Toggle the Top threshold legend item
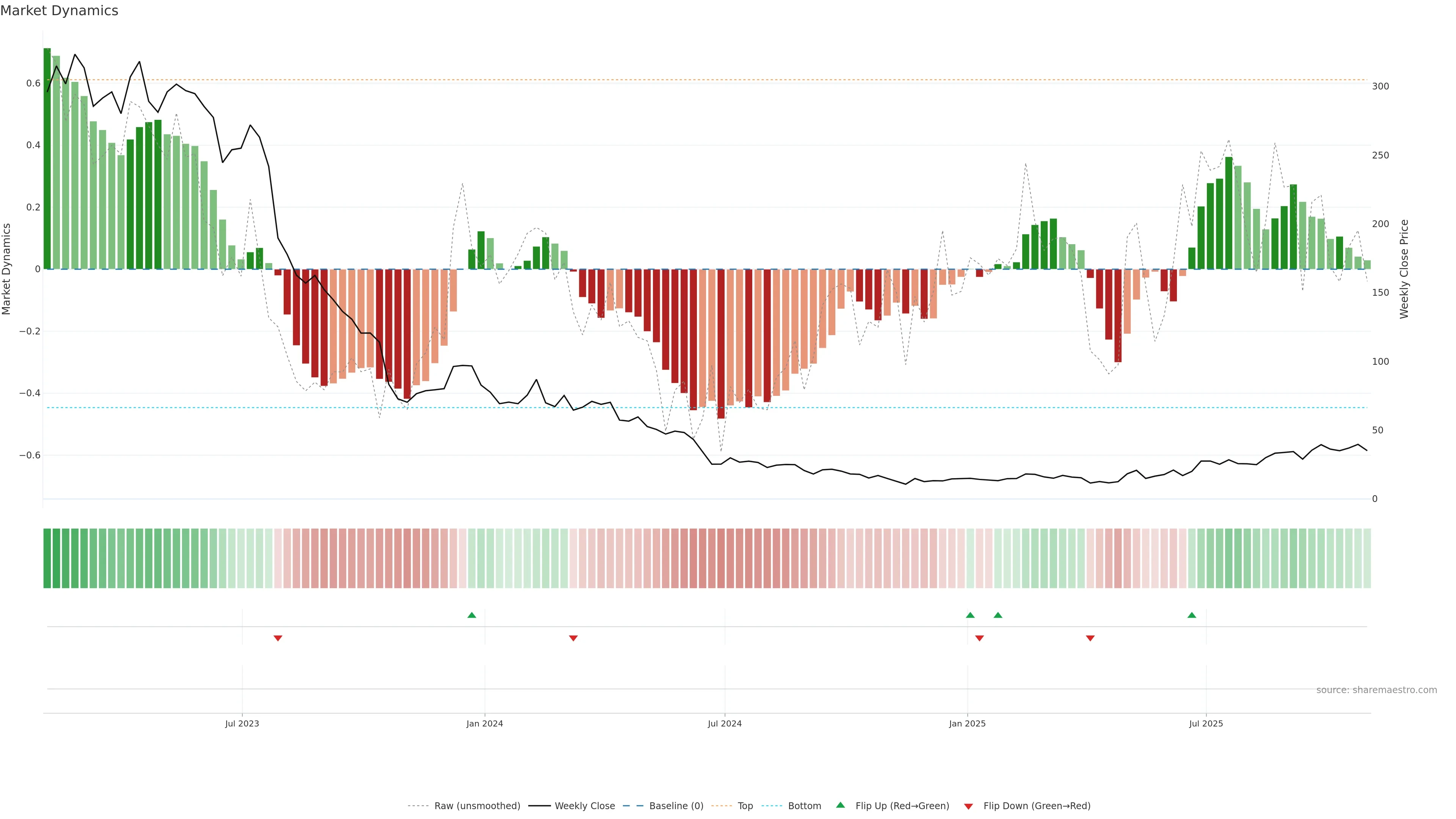Viewport: 1456px width, 819px height. coord(745,806)
